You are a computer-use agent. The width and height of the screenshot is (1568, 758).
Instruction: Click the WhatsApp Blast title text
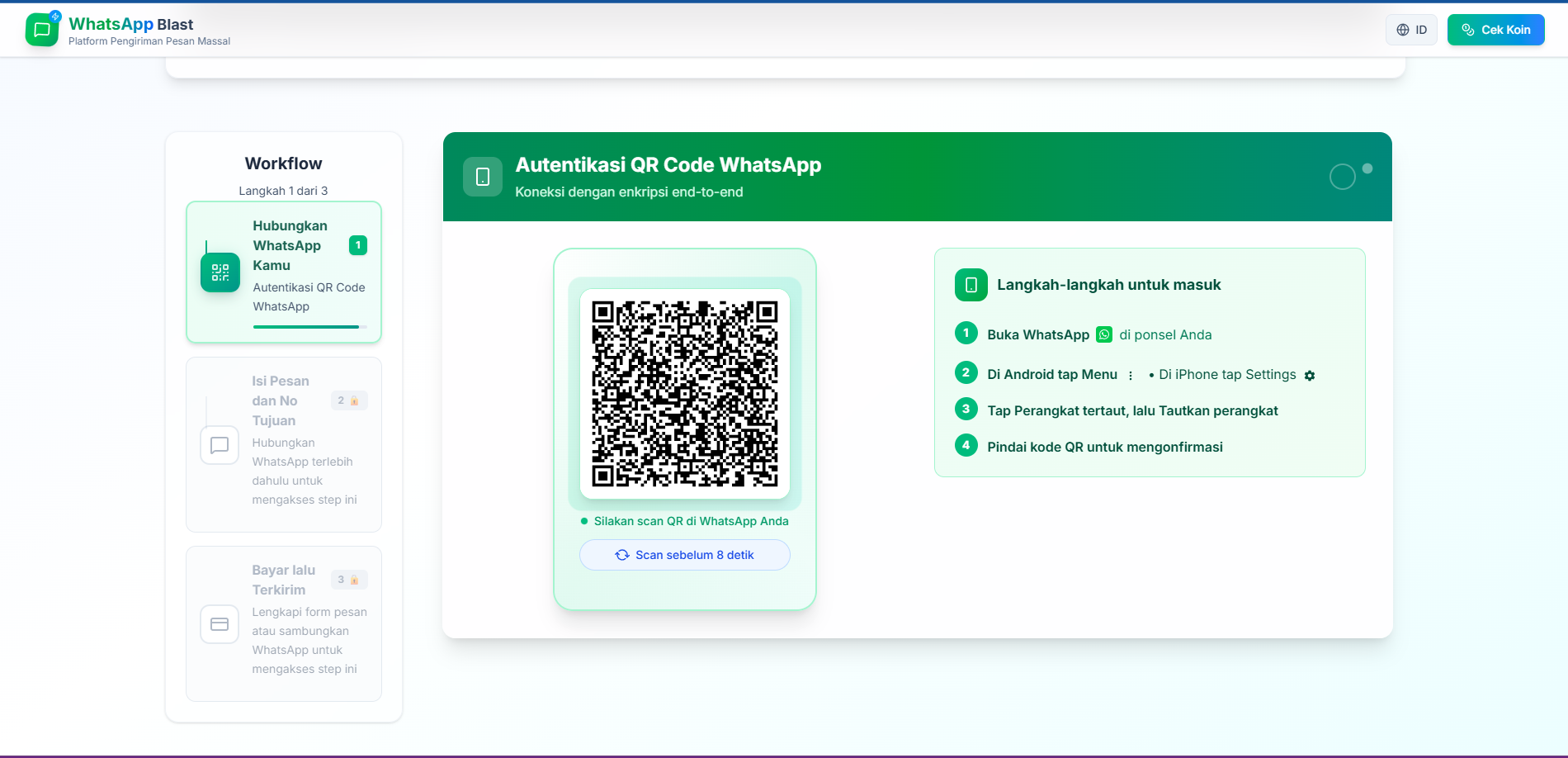[x=131, y=25]
